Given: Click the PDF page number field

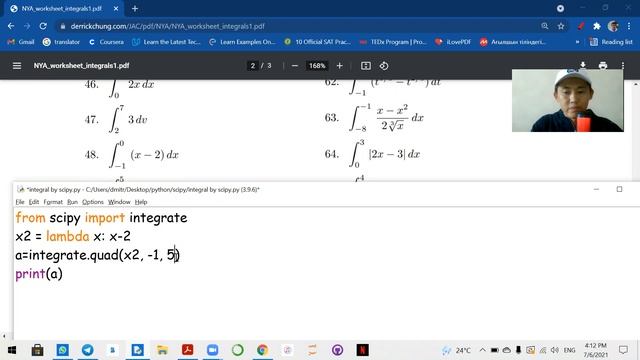Looking at the screenshot, I should (x=253, y=66).
